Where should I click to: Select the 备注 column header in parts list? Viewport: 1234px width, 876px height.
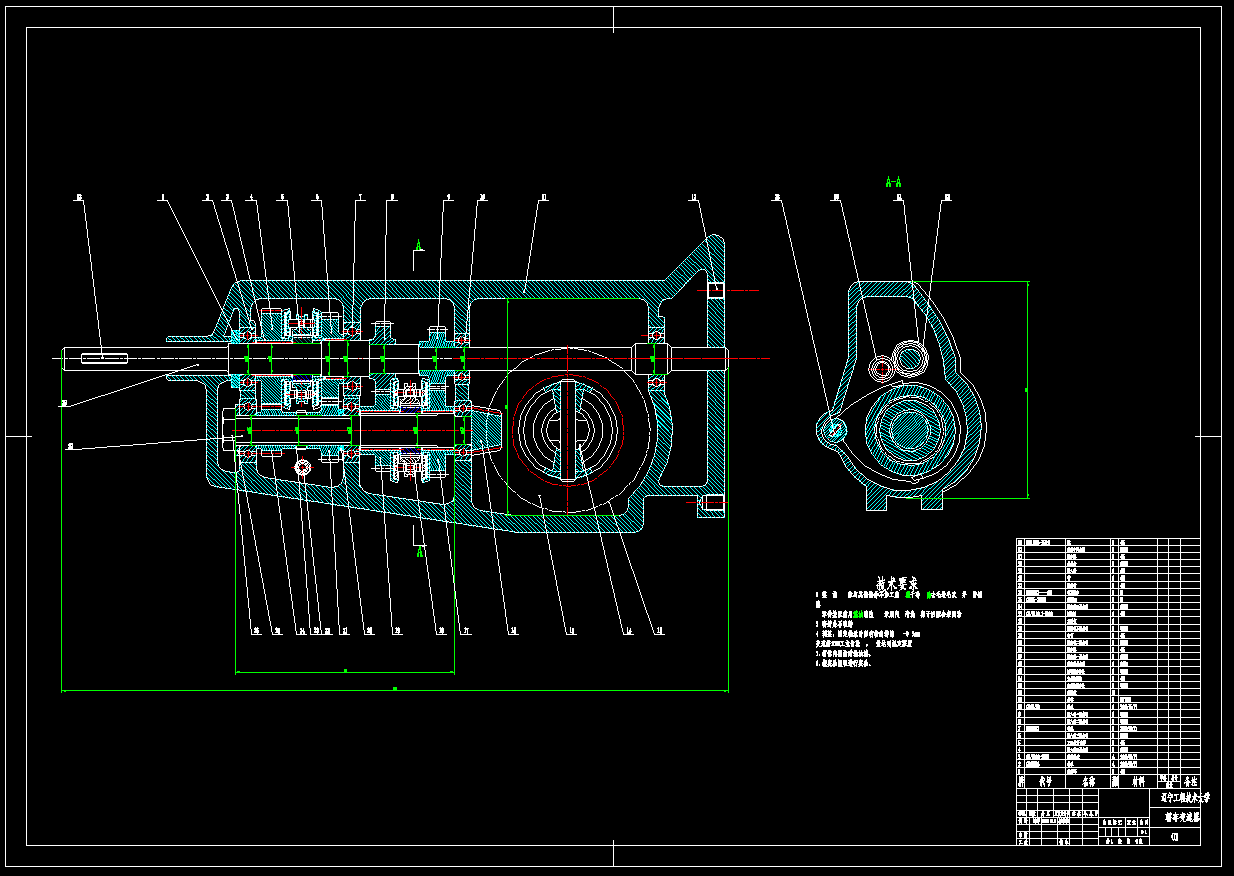[1189, 781]
